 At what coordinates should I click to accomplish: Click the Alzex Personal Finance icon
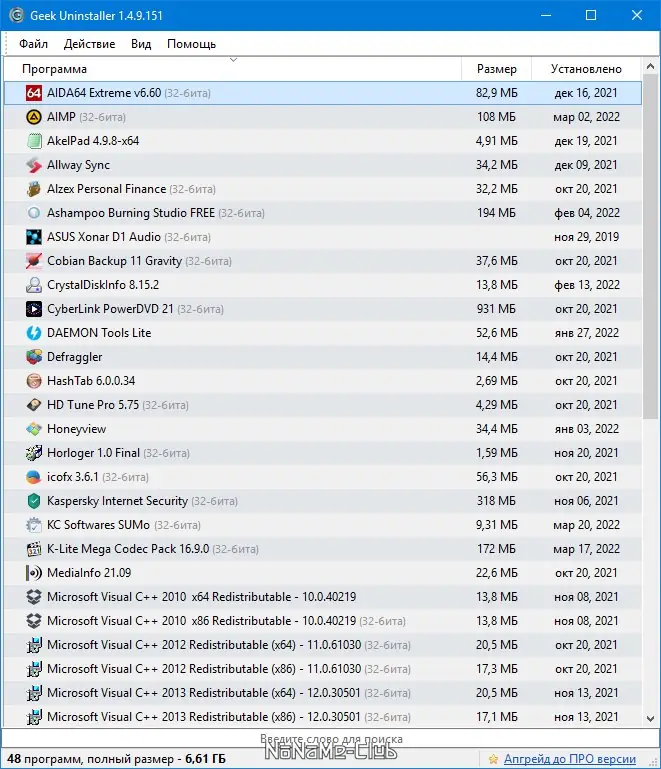(34, 189)
